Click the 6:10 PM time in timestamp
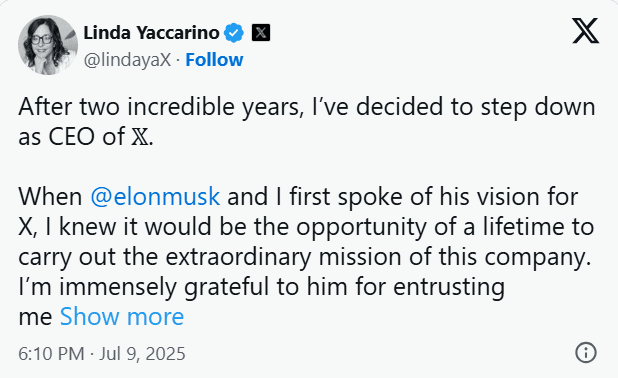This screenshot has width=618, height=378. (x=51, y=354)
